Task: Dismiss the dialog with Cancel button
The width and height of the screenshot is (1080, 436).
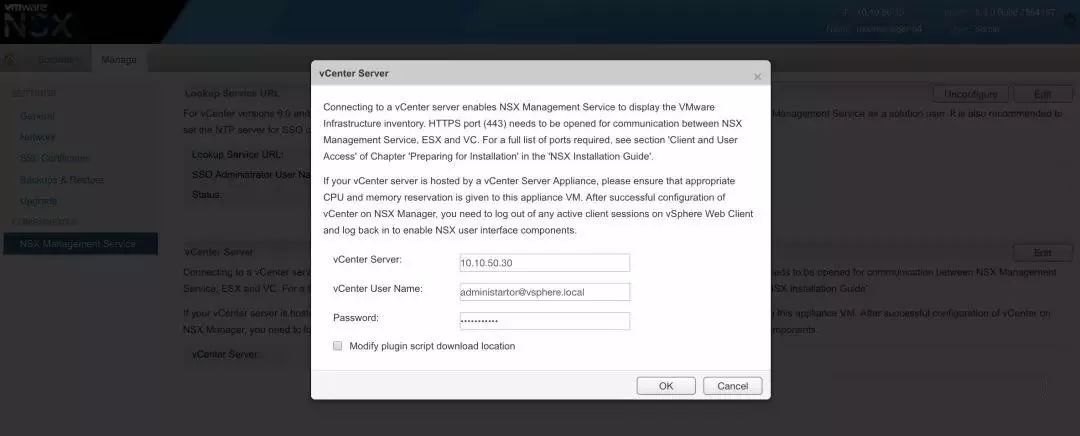Action: point(732,386)
